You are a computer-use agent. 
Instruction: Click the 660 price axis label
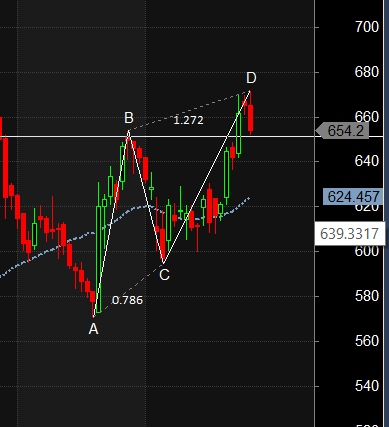coord(367,117)
